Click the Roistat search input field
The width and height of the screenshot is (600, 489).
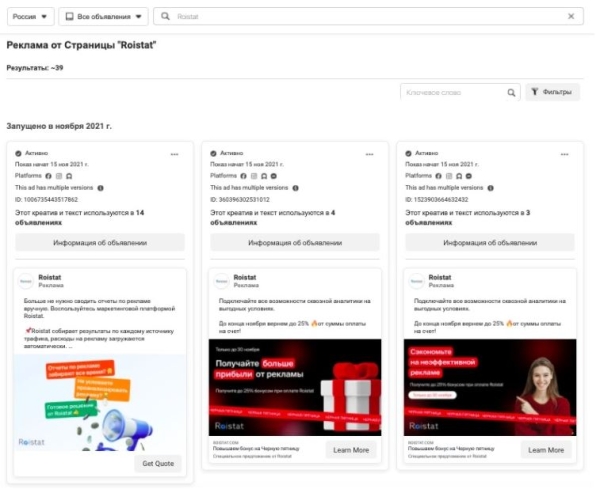coord(368,16)
